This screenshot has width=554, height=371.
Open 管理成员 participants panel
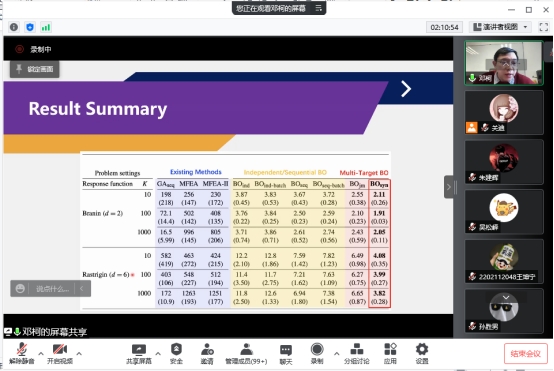(x=246, y=353)
